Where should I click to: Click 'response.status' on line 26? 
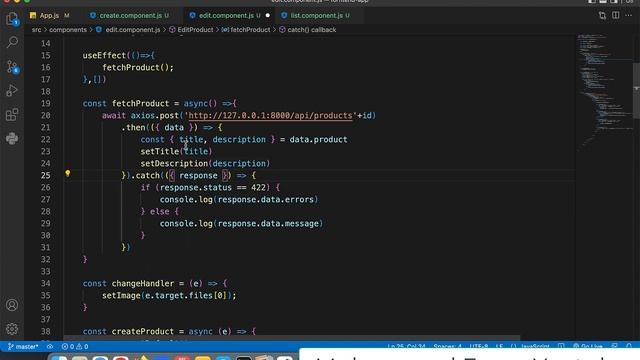196,187
